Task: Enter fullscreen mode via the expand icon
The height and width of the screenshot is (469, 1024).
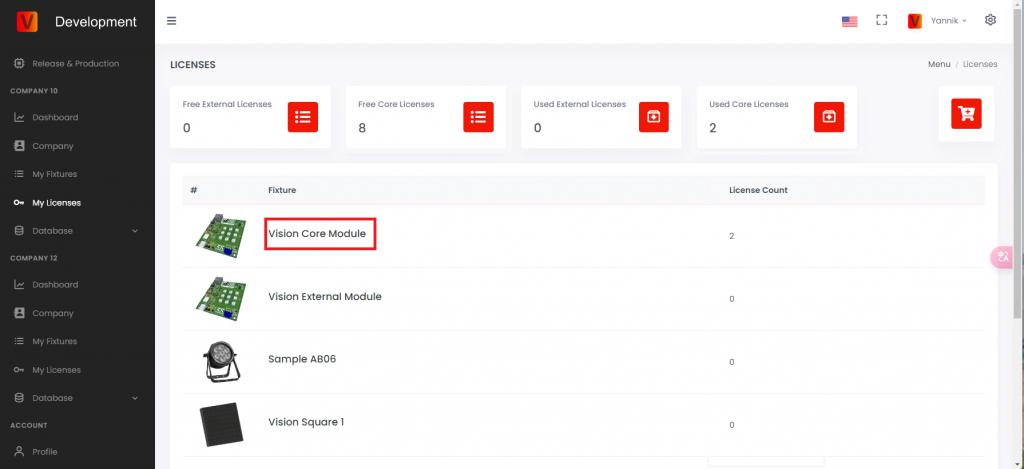Action: pos(881,20)
